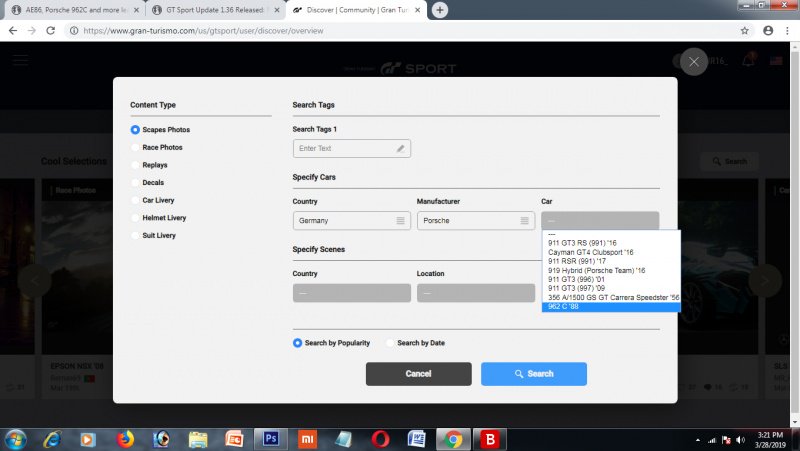
Task: Click the magnifier icon on Search button
Action: pos(519,374)
